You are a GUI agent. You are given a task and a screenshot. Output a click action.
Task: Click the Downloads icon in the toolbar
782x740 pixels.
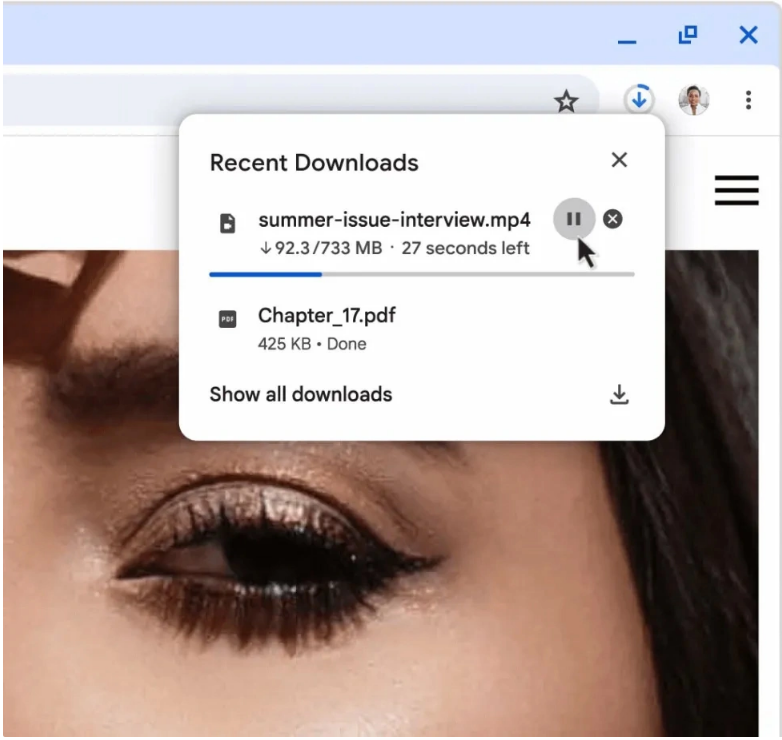tap(638, 99)
